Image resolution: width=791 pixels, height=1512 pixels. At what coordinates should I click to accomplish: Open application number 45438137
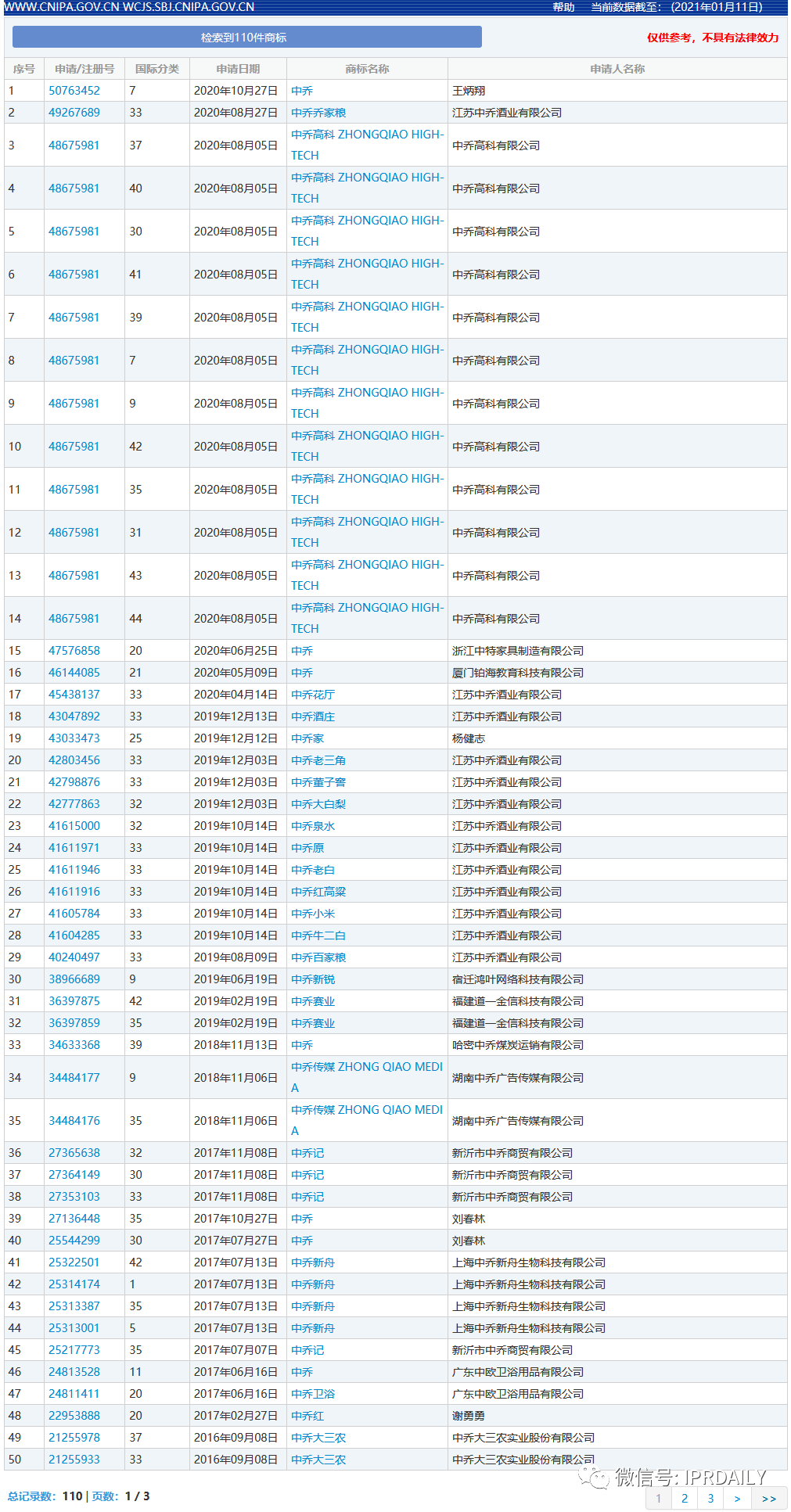(74, 695)
